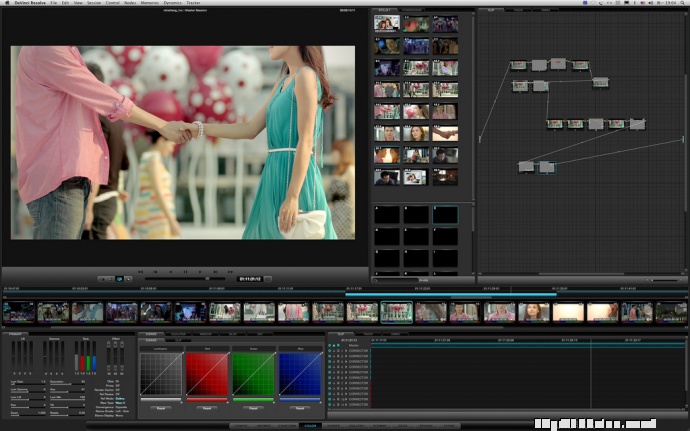Image resolution: width=690 pixels, height=431 pixels.
Task: Switch to the COLOR page tab
Action: (x=310, y=426)
